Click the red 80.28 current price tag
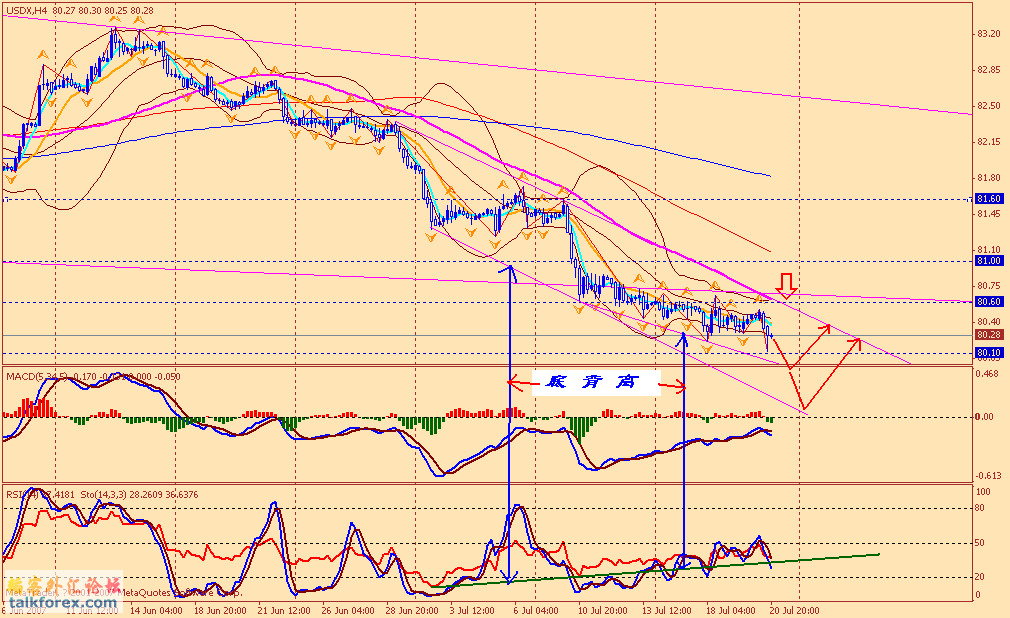This screenshot has width=1010, height=618. [989, 334]
